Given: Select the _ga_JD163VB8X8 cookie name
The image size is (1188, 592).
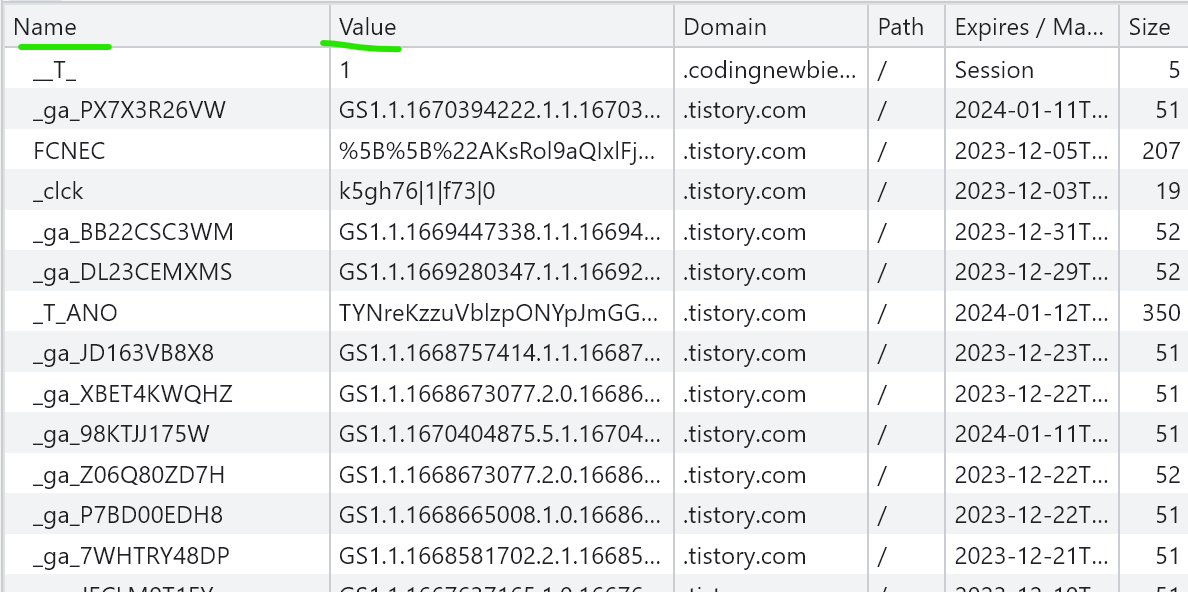Looking at the screenshot, I should coord(123,353).
